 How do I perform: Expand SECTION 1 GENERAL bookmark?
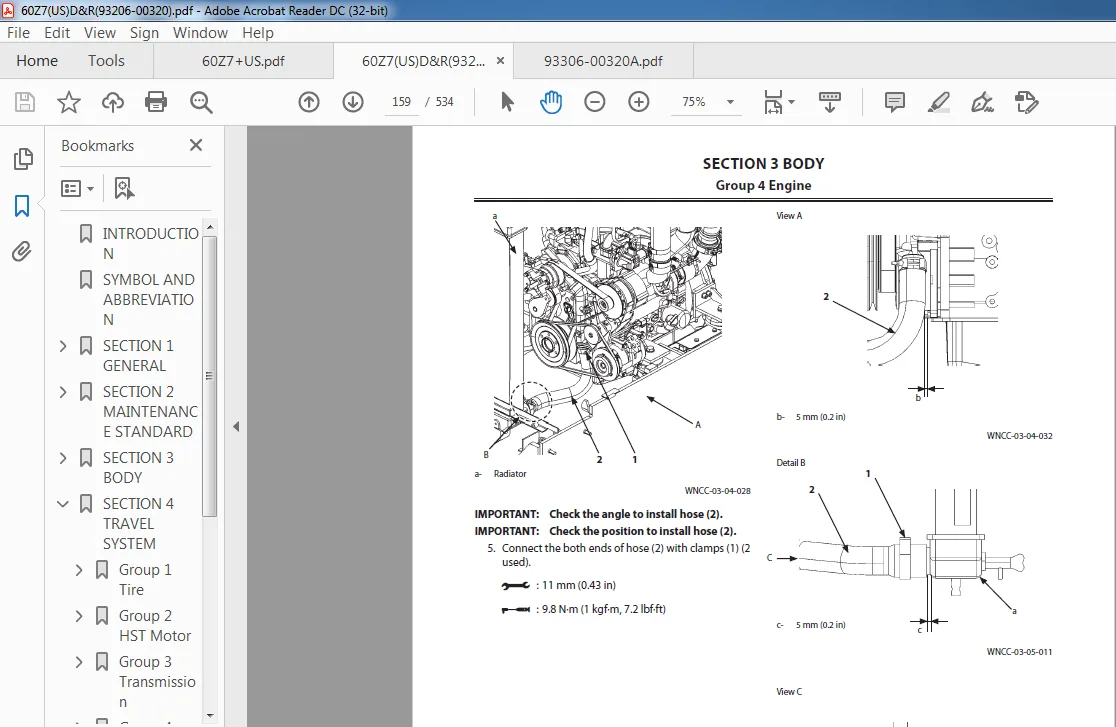[63, 346]
